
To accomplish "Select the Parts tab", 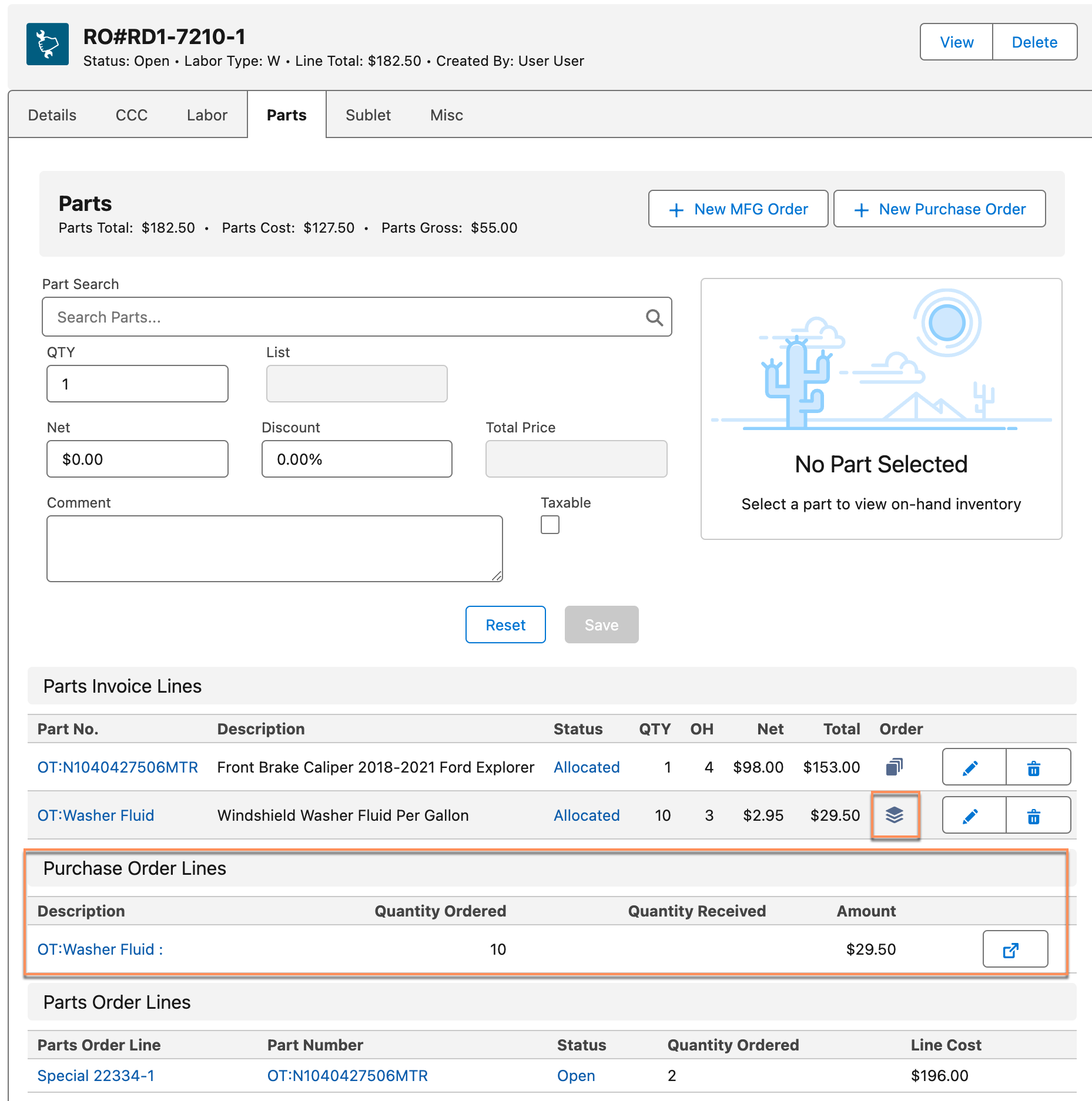I will [287, 115].
